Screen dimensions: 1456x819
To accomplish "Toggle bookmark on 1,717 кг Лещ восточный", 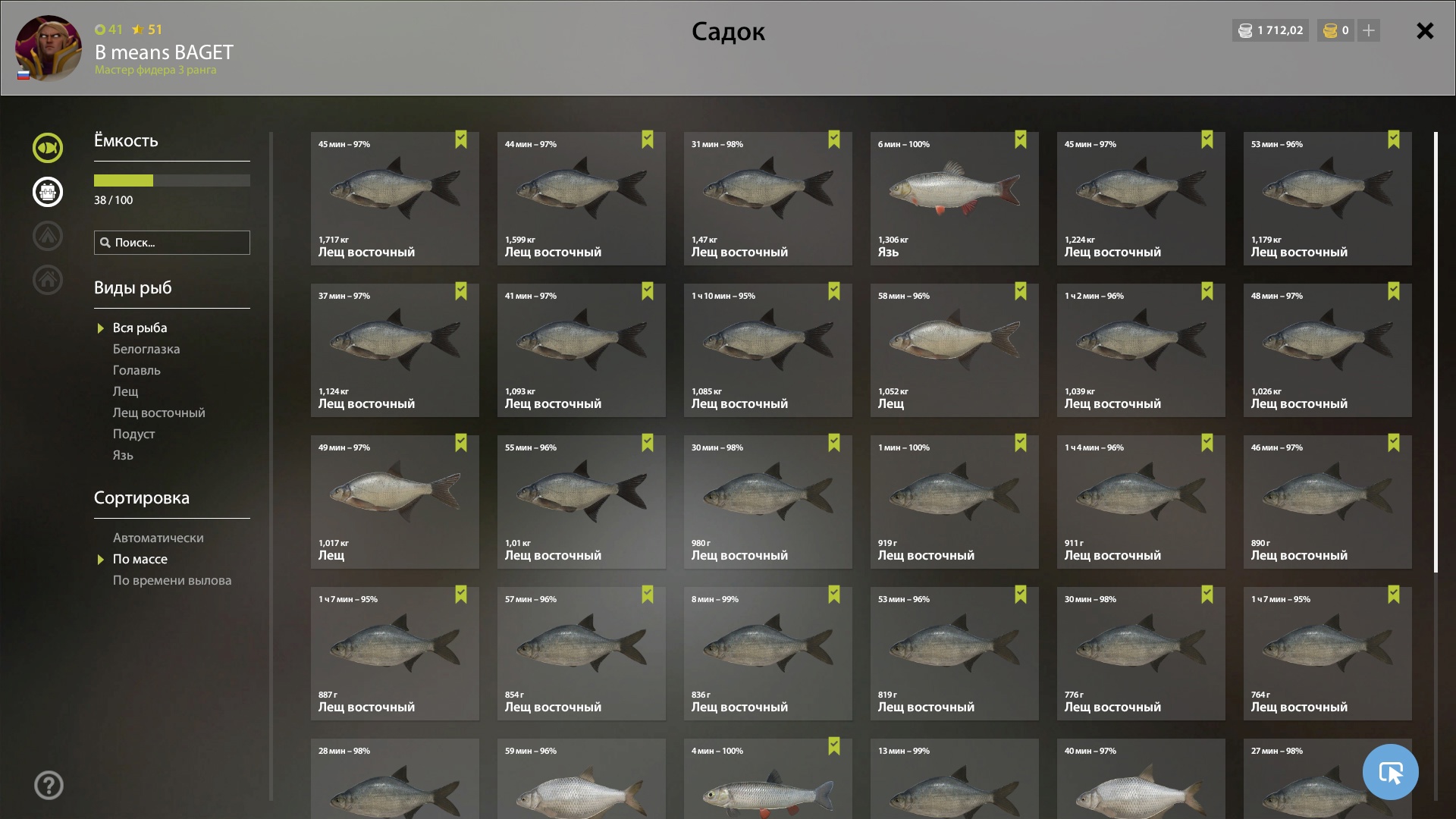I will pyautogui.click(x=461, y=140).
